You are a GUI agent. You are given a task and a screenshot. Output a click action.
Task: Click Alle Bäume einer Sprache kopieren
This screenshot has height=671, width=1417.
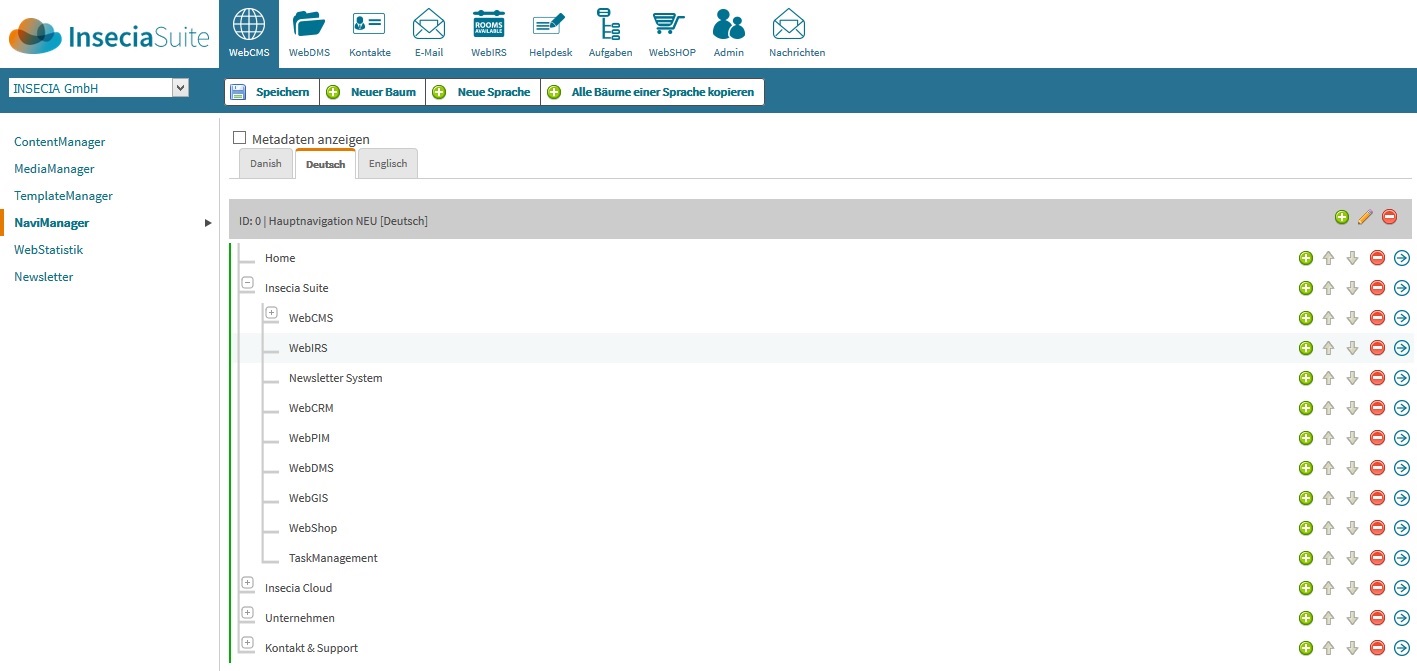652,92
